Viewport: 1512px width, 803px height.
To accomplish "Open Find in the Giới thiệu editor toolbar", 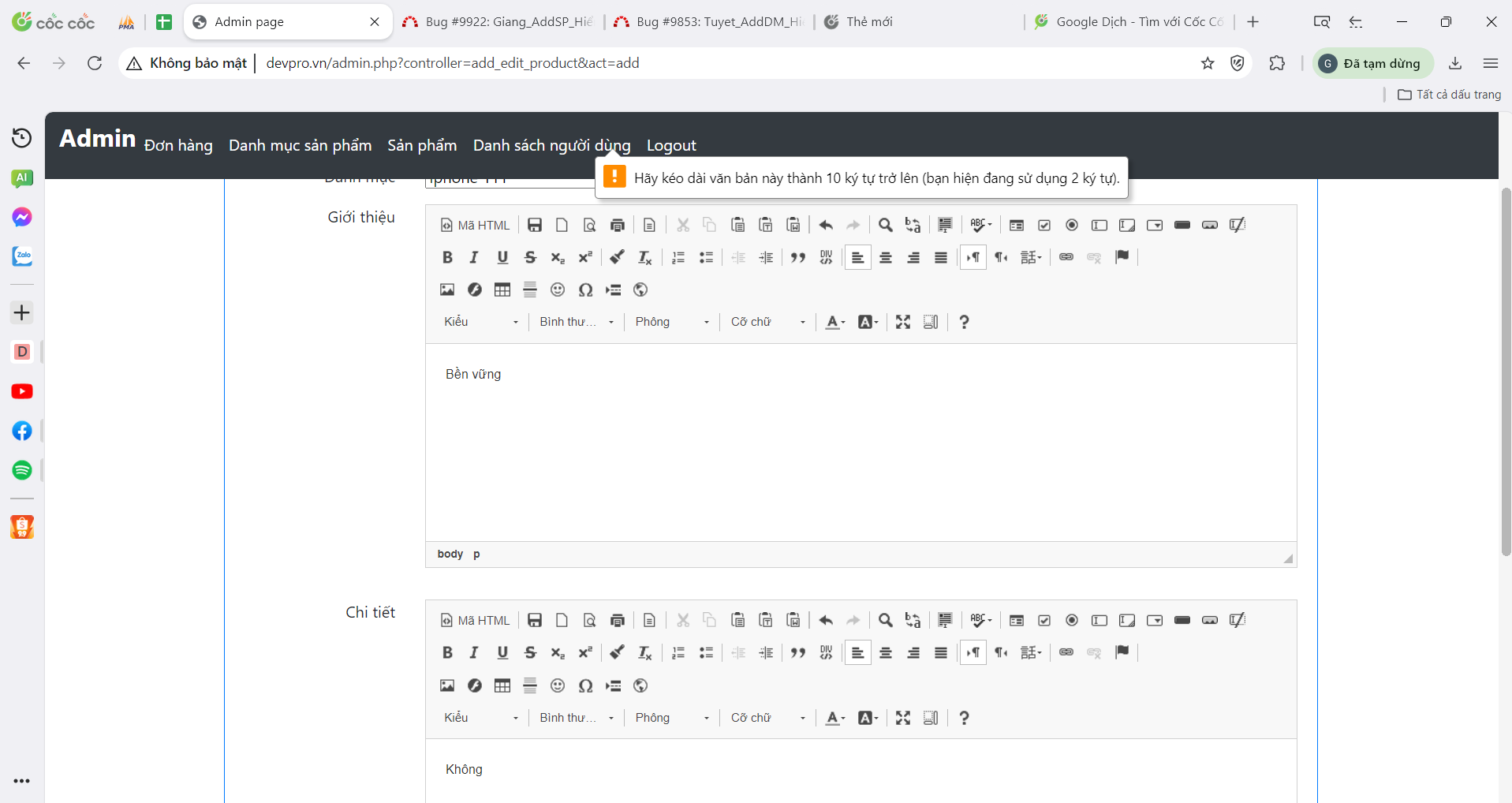I will click(886, 225).
